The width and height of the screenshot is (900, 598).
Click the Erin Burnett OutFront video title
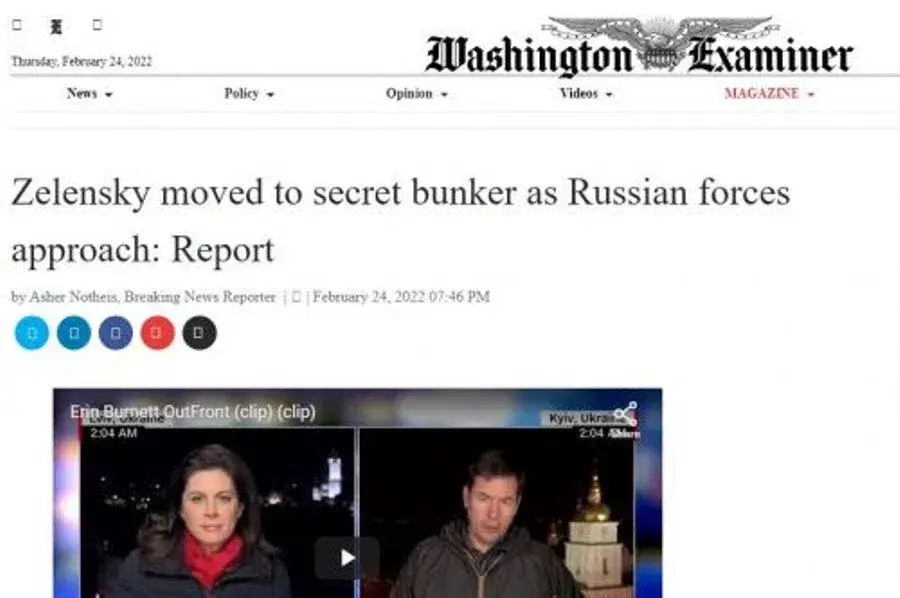point(193,411)
